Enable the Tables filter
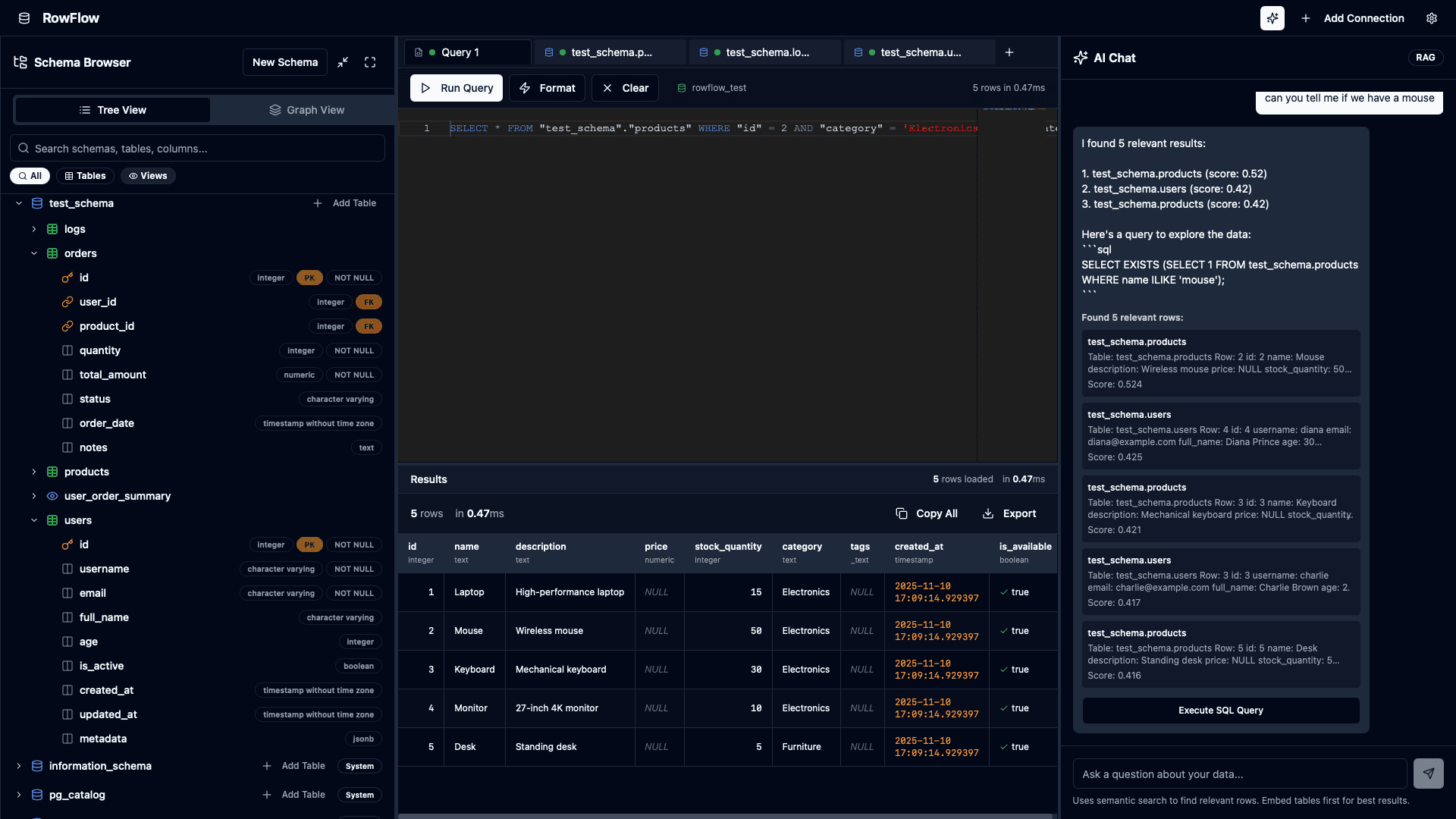The height and width of the screenshot is (819, 1456). coord(85,175)
